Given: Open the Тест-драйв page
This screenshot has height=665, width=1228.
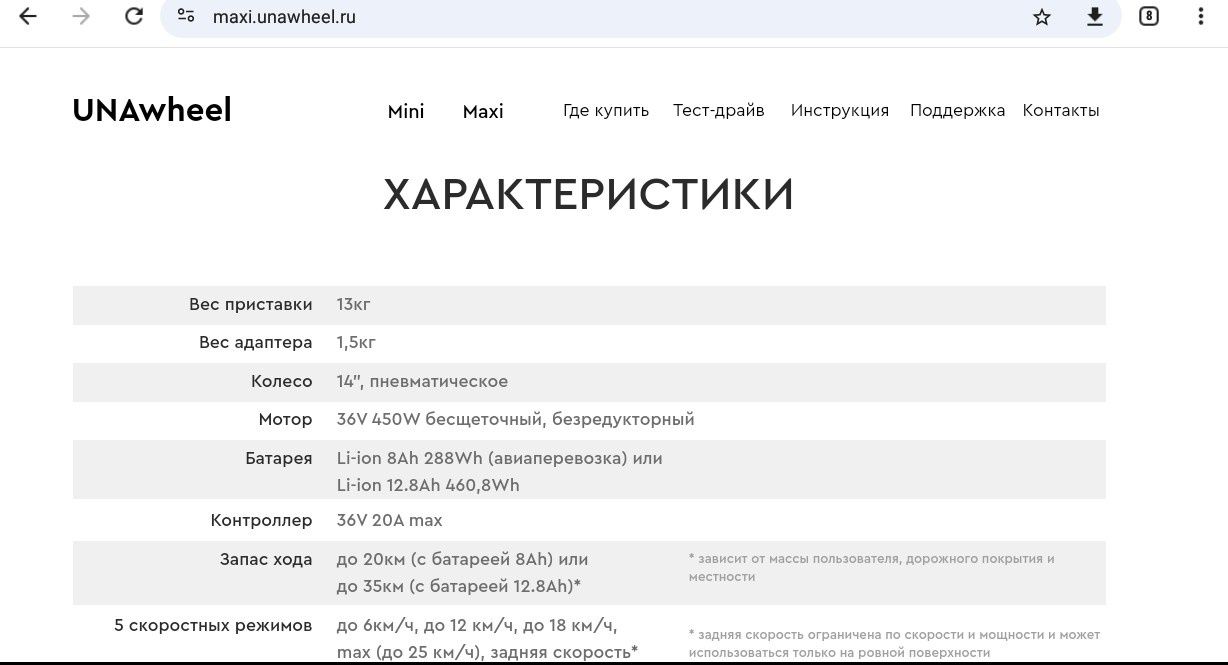Looking at the screenshot, I should 719,111.
